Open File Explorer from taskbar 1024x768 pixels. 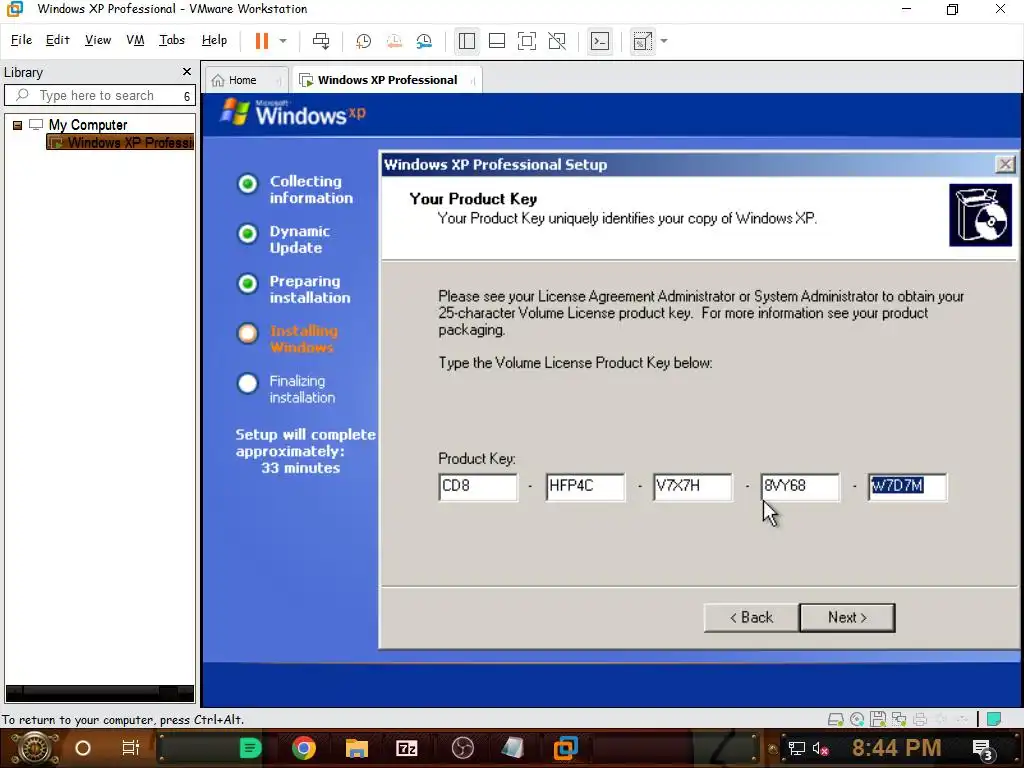pos(357,748)
